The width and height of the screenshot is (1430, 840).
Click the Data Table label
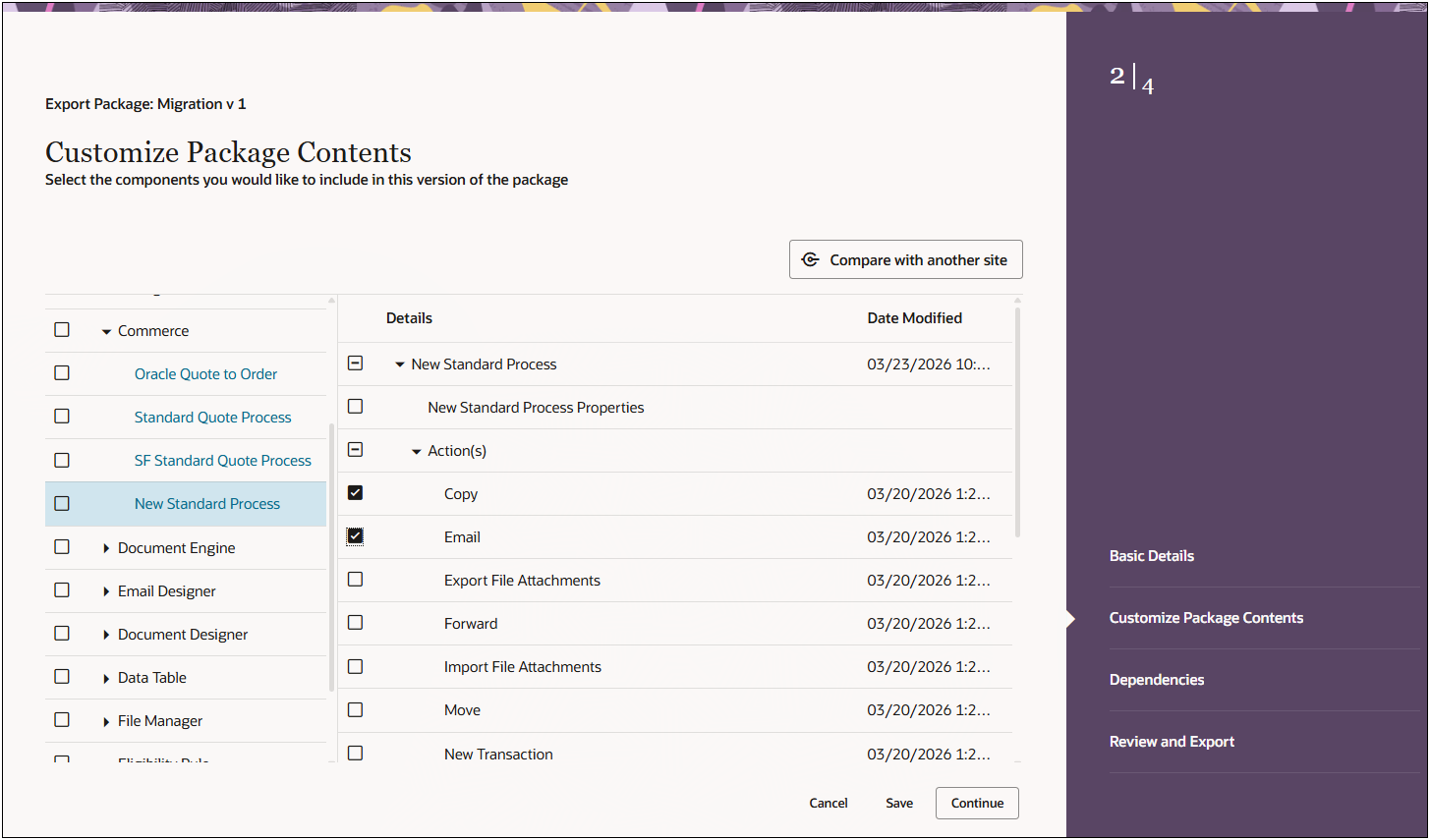[x=152, y=677]
